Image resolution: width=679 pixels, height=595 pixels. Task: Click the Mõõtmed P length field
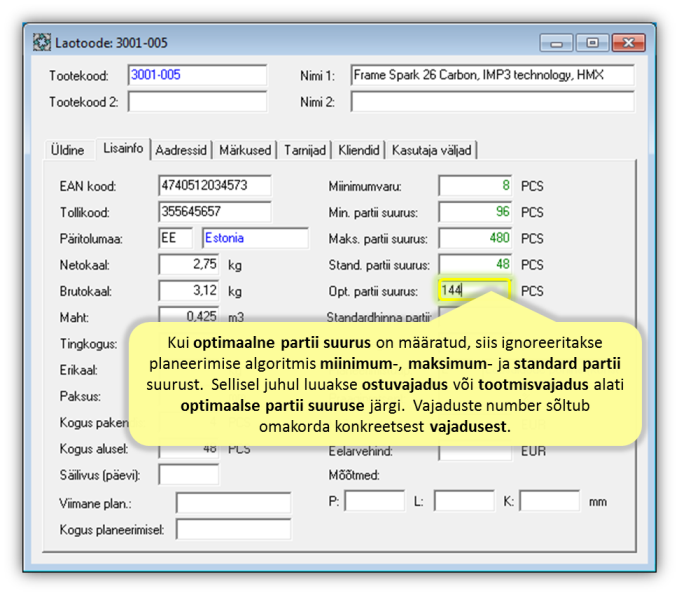(375, 501)
